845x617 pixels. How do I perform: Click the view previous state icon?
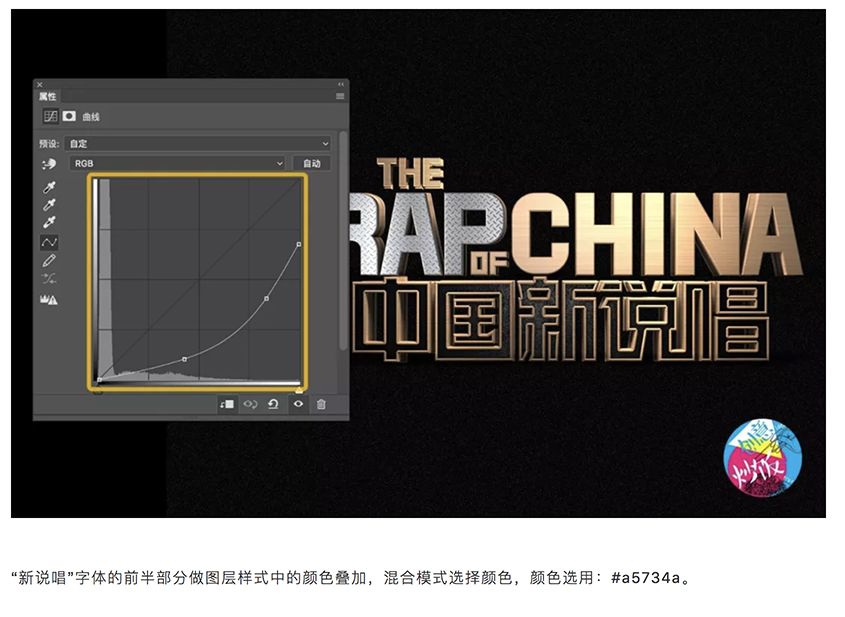click(250, 404)
